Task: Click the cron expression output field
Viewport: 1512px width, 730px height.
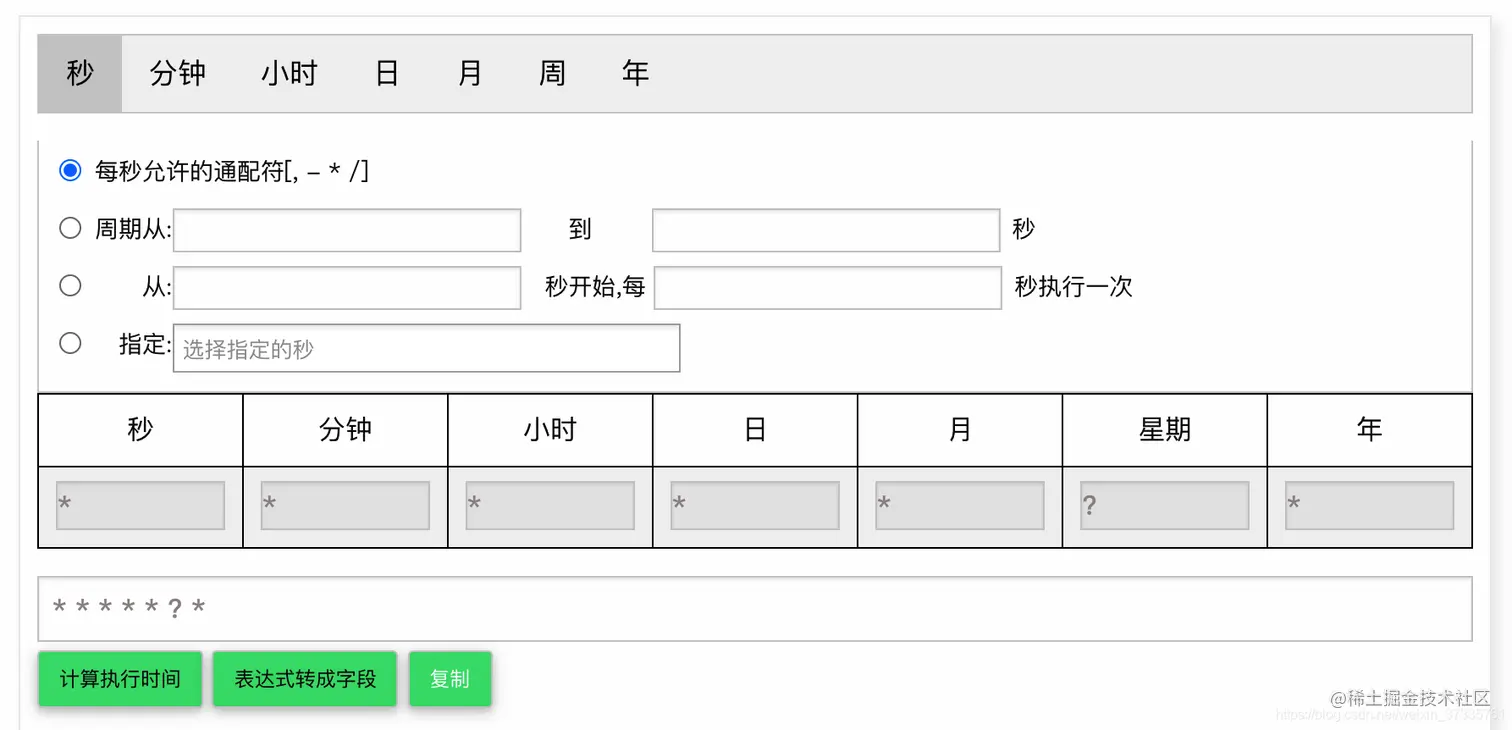Action: point(756,607)
